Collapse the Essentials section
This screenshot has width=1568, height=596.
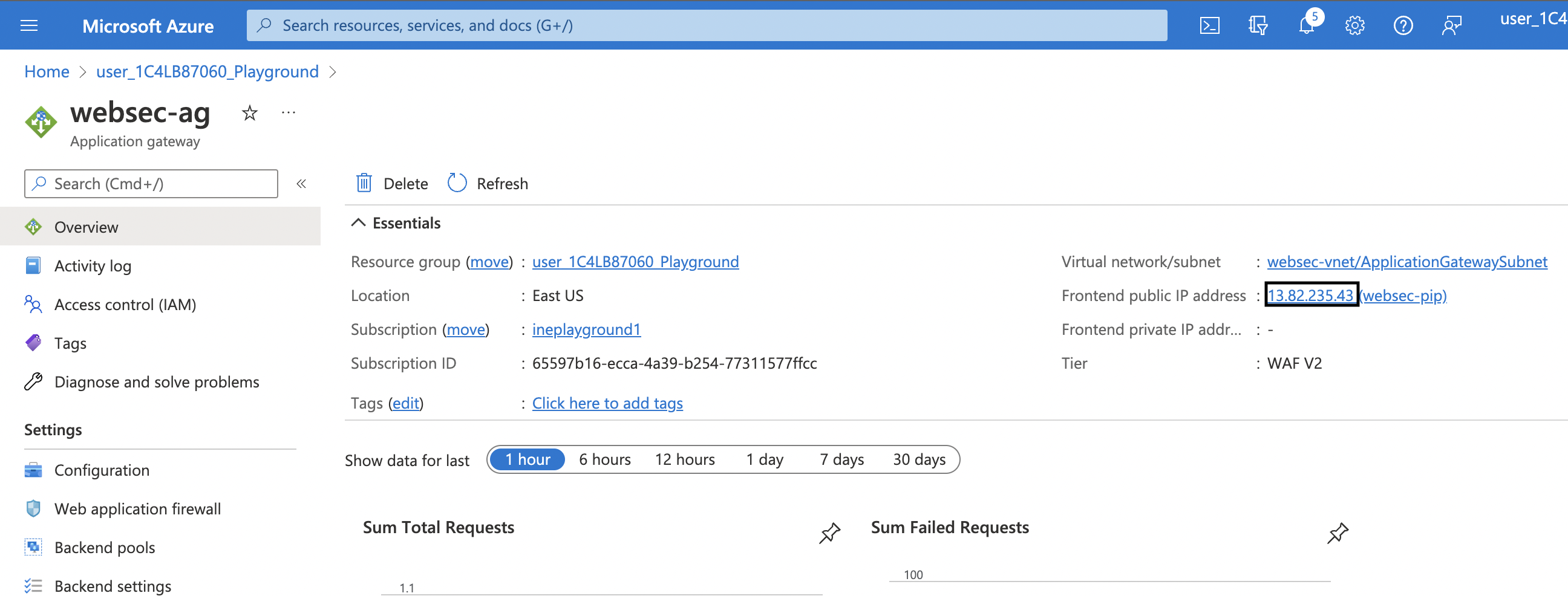[x=359, y=223]
